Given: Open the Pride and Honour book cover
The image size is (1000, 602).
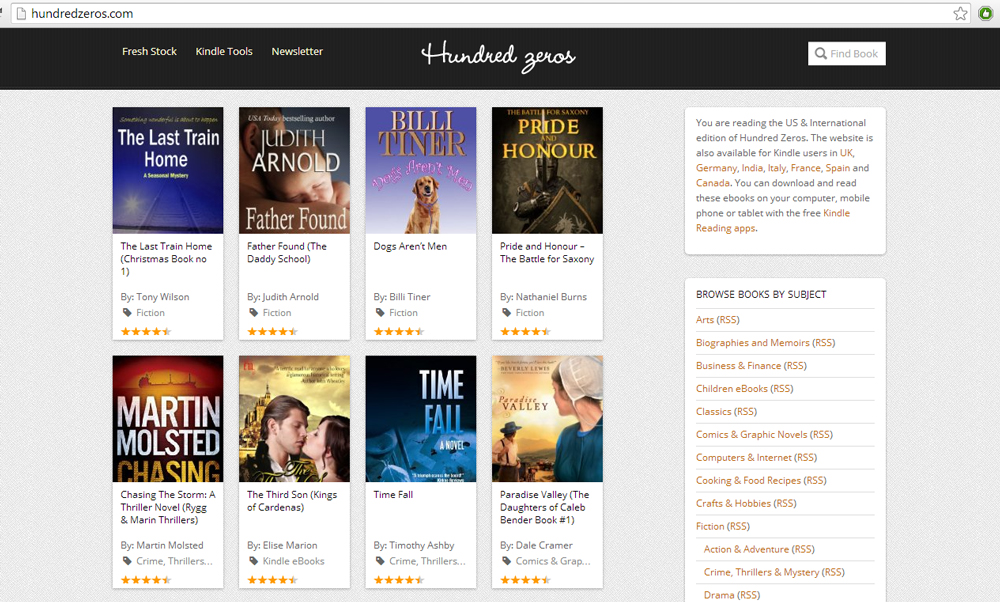Looking at the screenshot, I should [x=547, y=170].
